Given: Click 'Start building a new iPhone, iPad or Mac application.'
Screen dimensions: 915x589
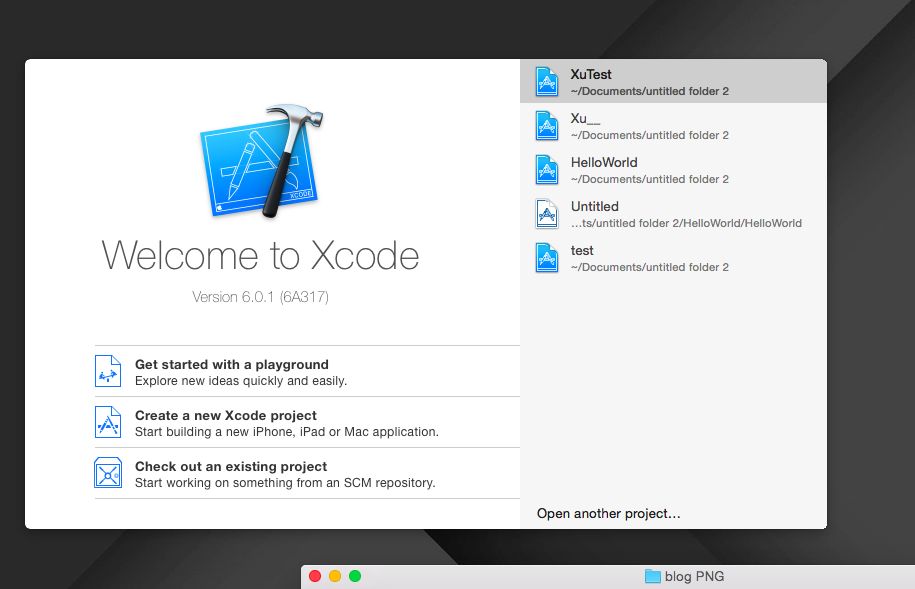Looking at the screenshot, I should click(287, 432).
